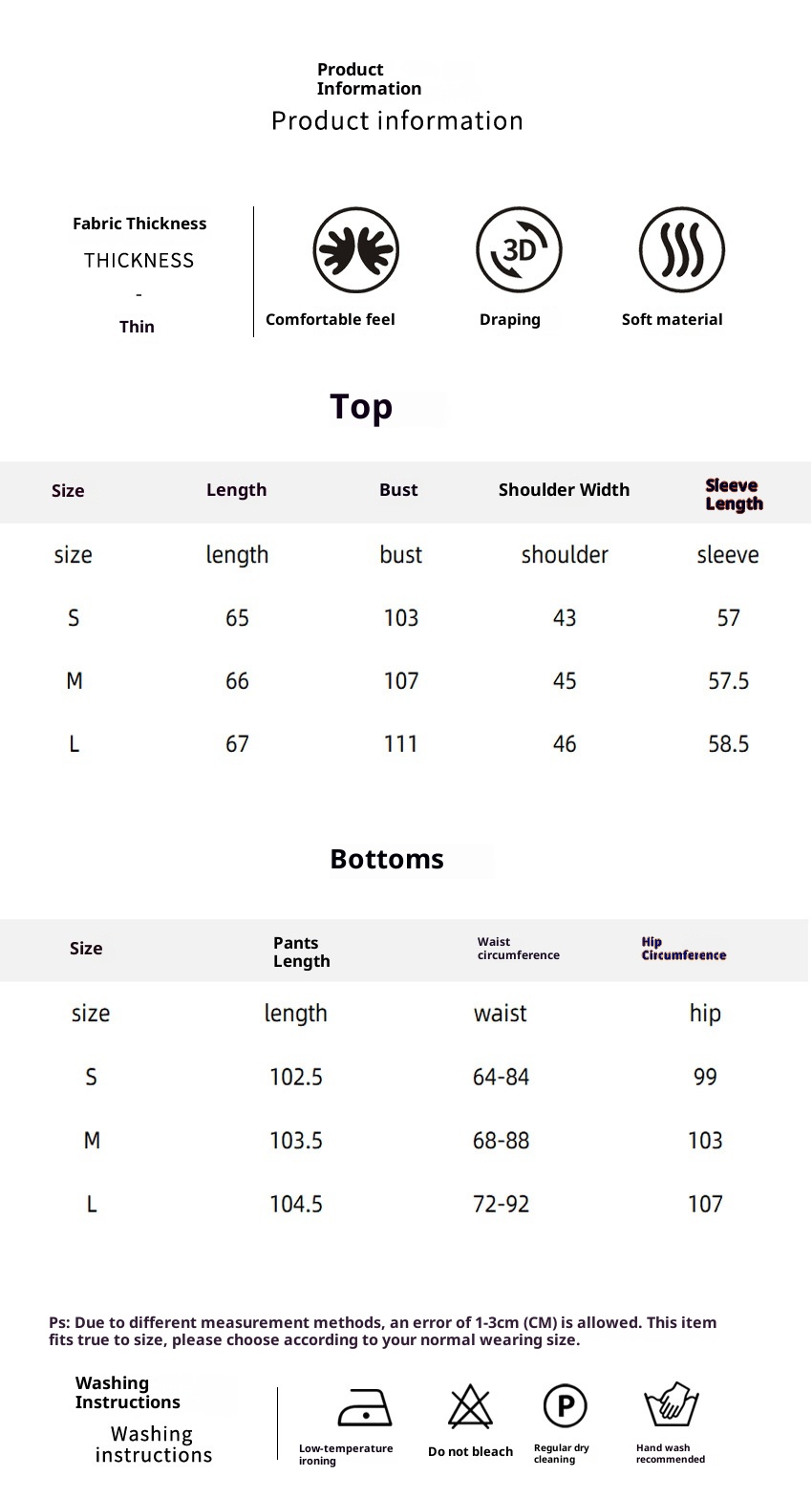Click the Comfortable feel hands icon

[x=356, y=250]
